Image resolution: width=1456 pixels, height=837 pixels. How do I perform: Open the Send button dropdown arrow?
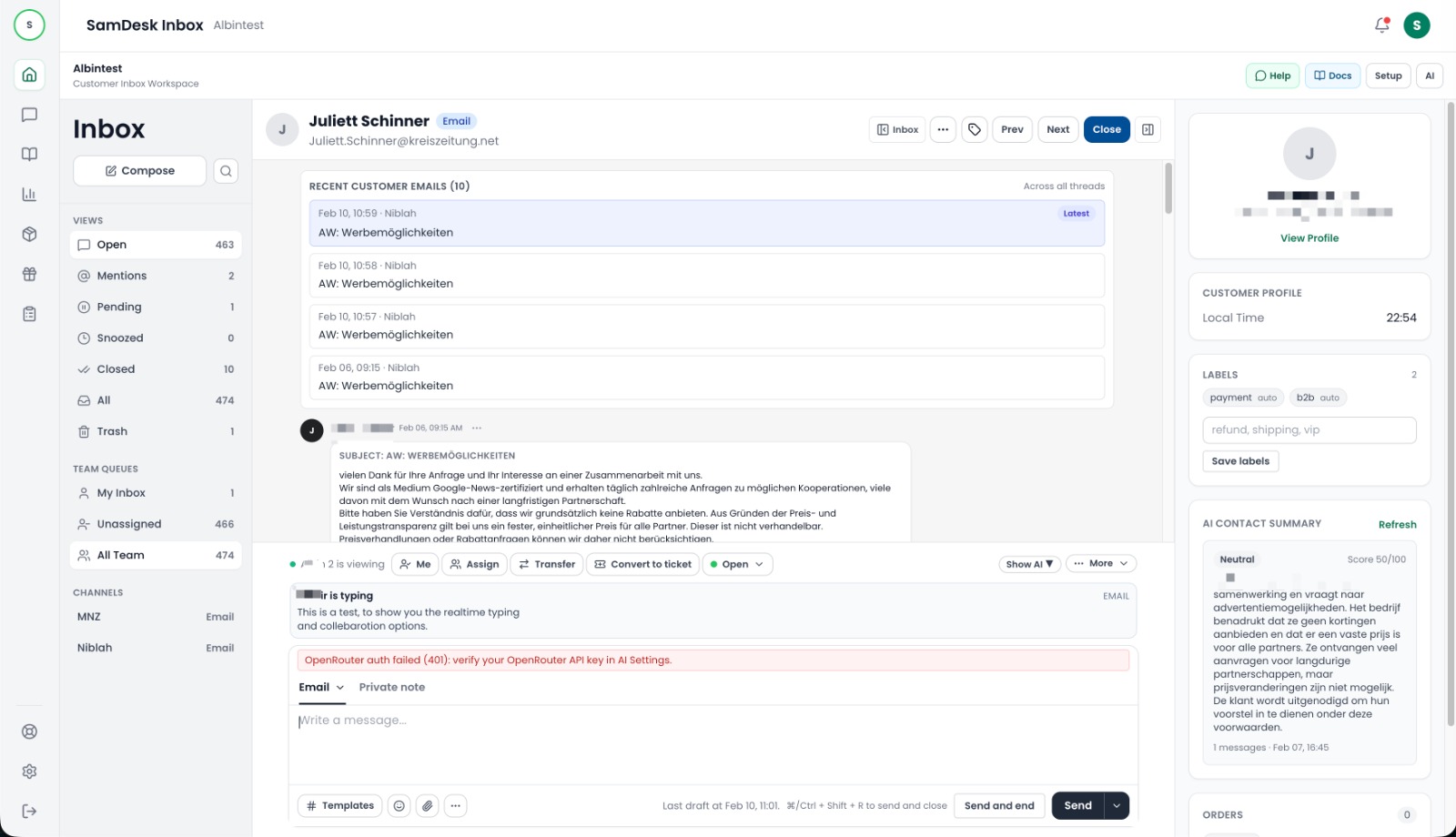[x=1116, y=805]
